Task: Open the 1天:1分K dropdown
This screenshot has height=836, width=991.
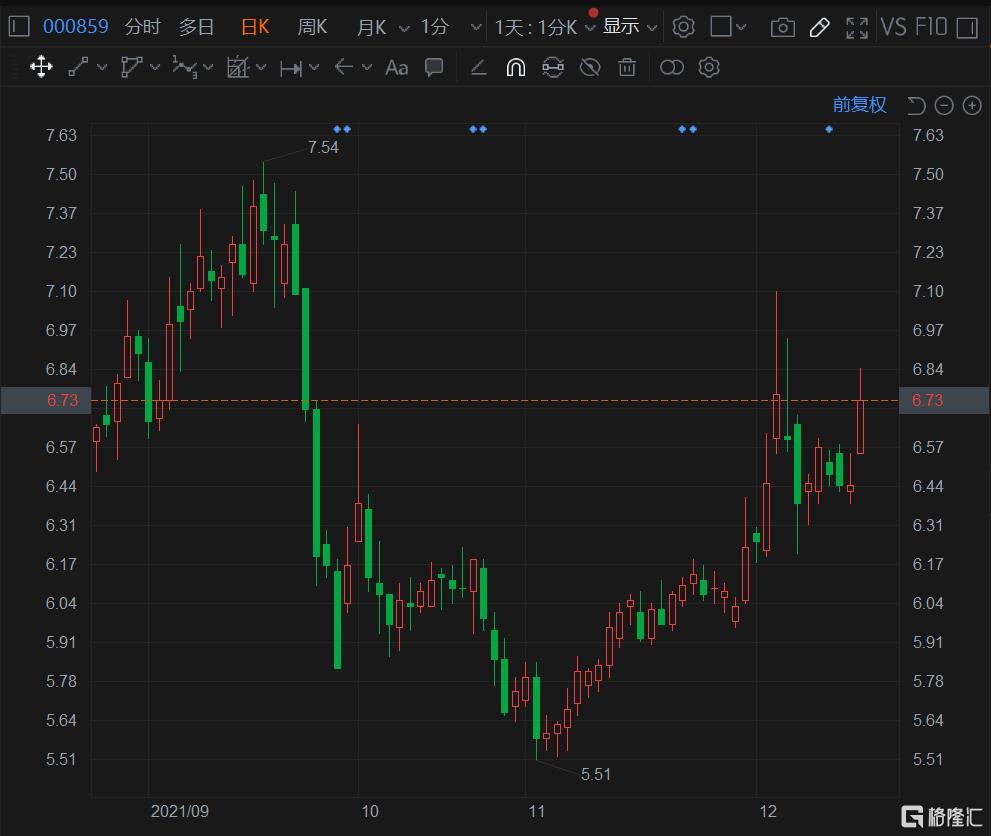Action: 545,27
